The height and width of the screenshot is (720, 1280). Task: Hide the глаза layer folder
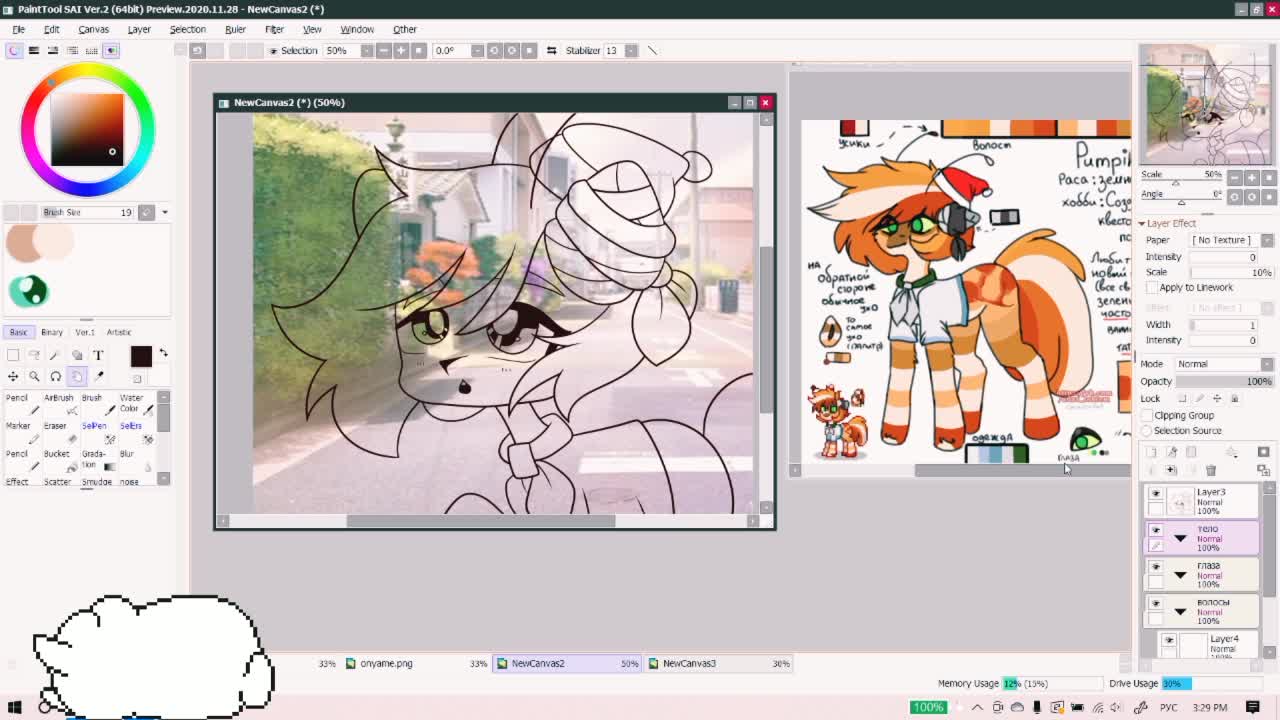pos(1155,567)
